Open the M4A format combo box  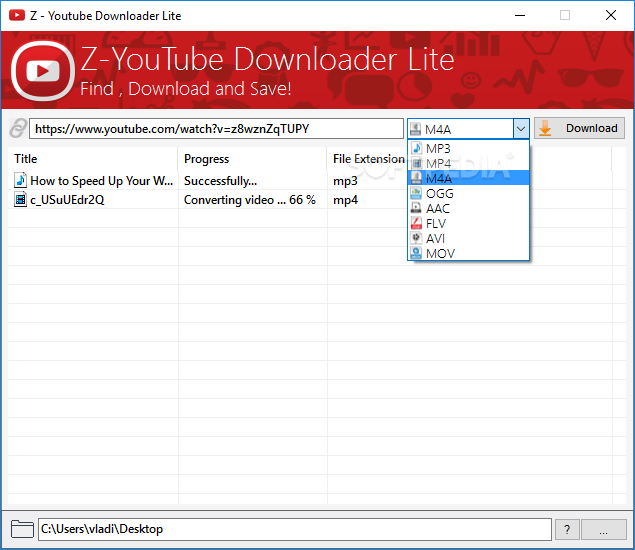coord(468,129)
